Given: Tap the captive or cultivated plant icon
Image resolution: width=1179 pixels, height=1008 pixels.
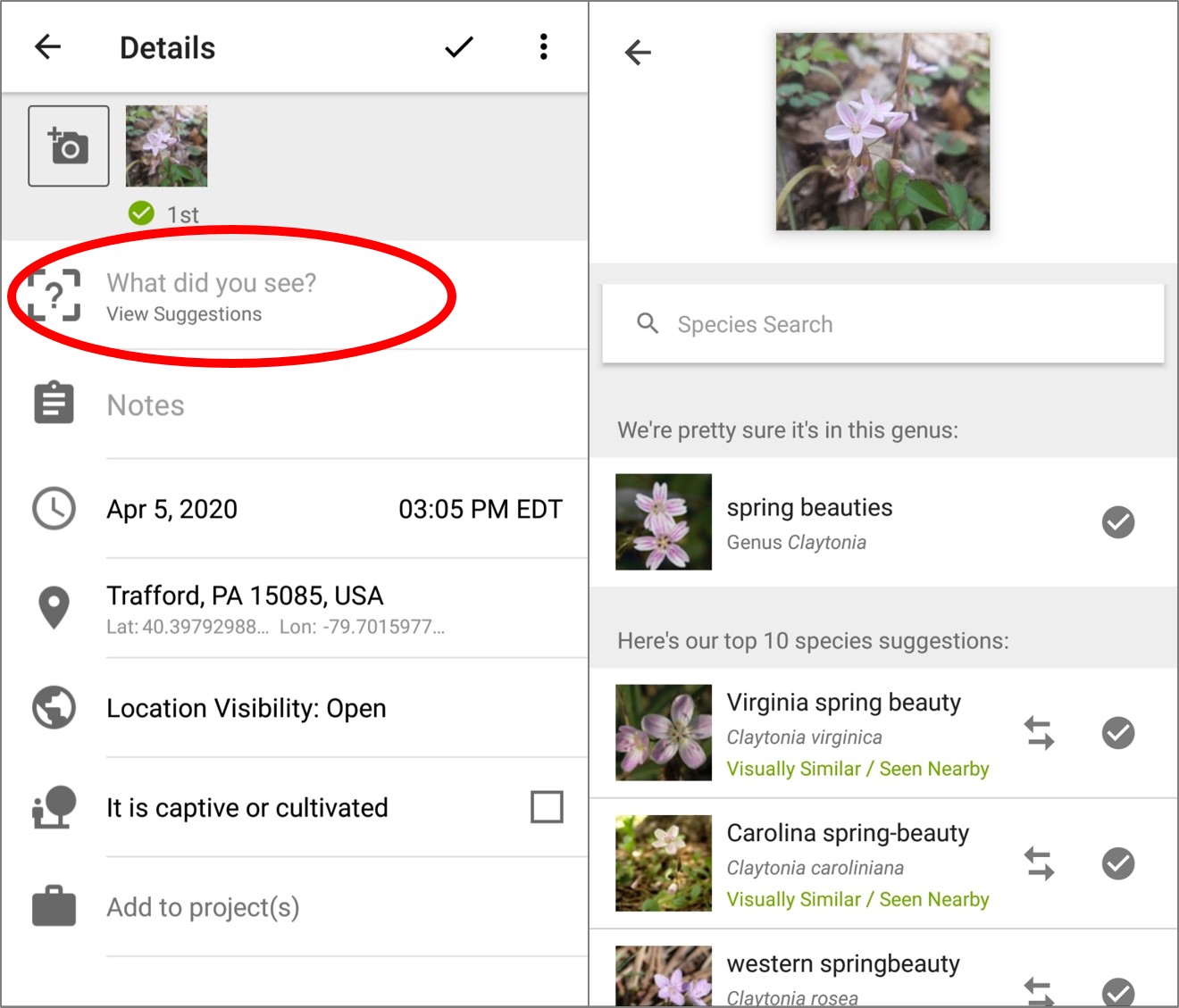Looking at the screenshot, I should [54, 807].
